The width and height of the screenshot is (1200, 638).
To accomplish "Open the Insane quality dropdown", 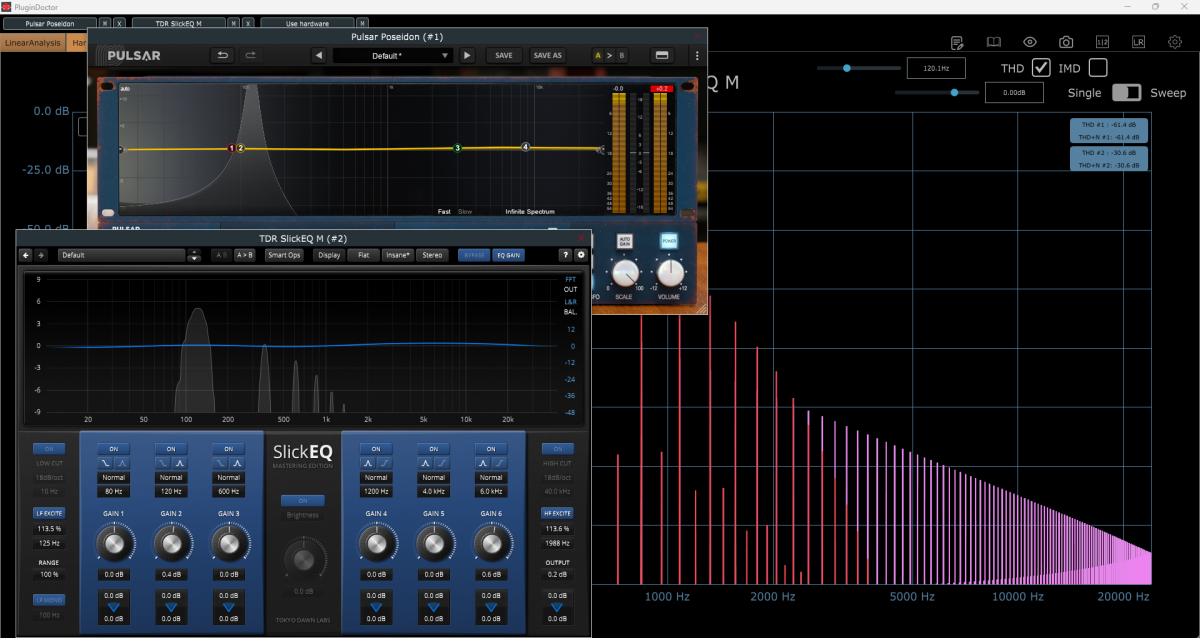I will click(398, 255).
